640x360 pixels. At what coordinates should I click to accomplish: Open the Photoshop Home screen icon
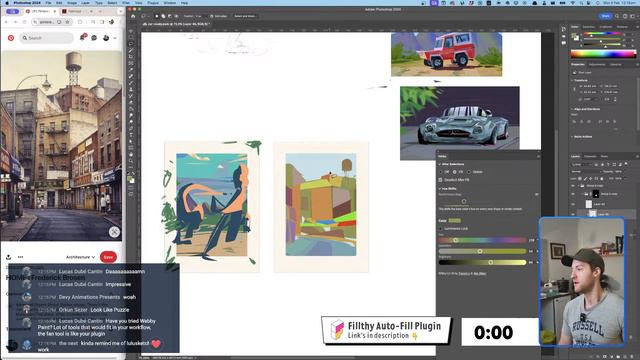(133, 16)
